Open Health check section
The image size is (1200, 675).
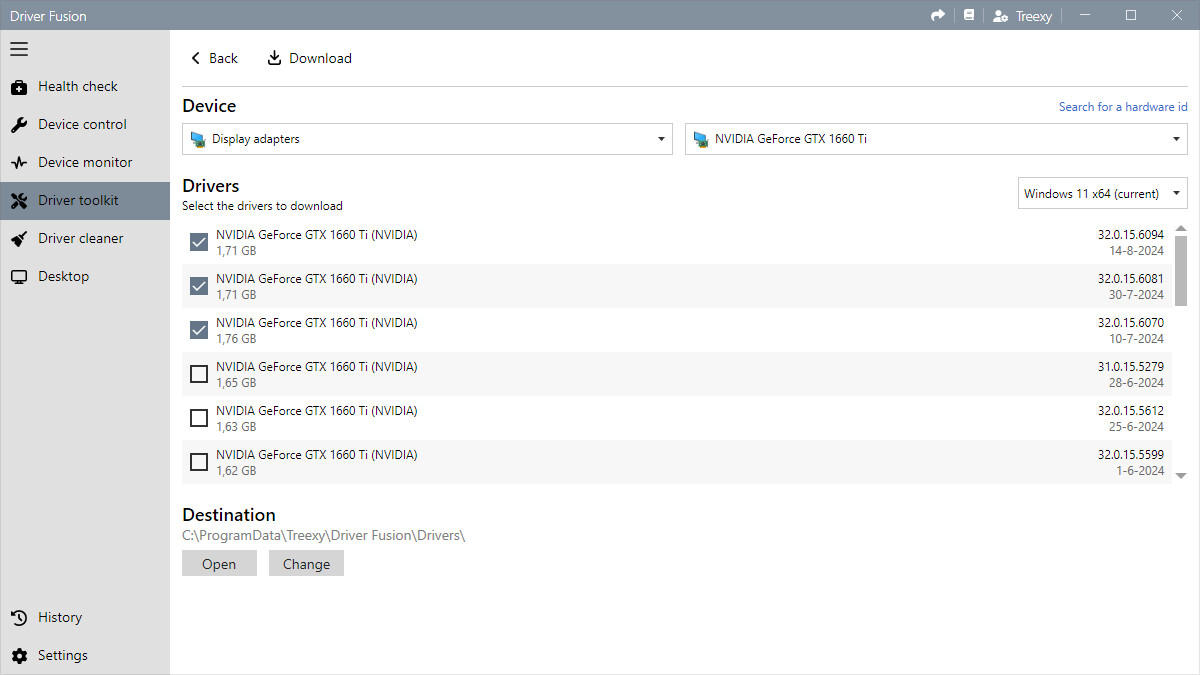coord(85,87)
